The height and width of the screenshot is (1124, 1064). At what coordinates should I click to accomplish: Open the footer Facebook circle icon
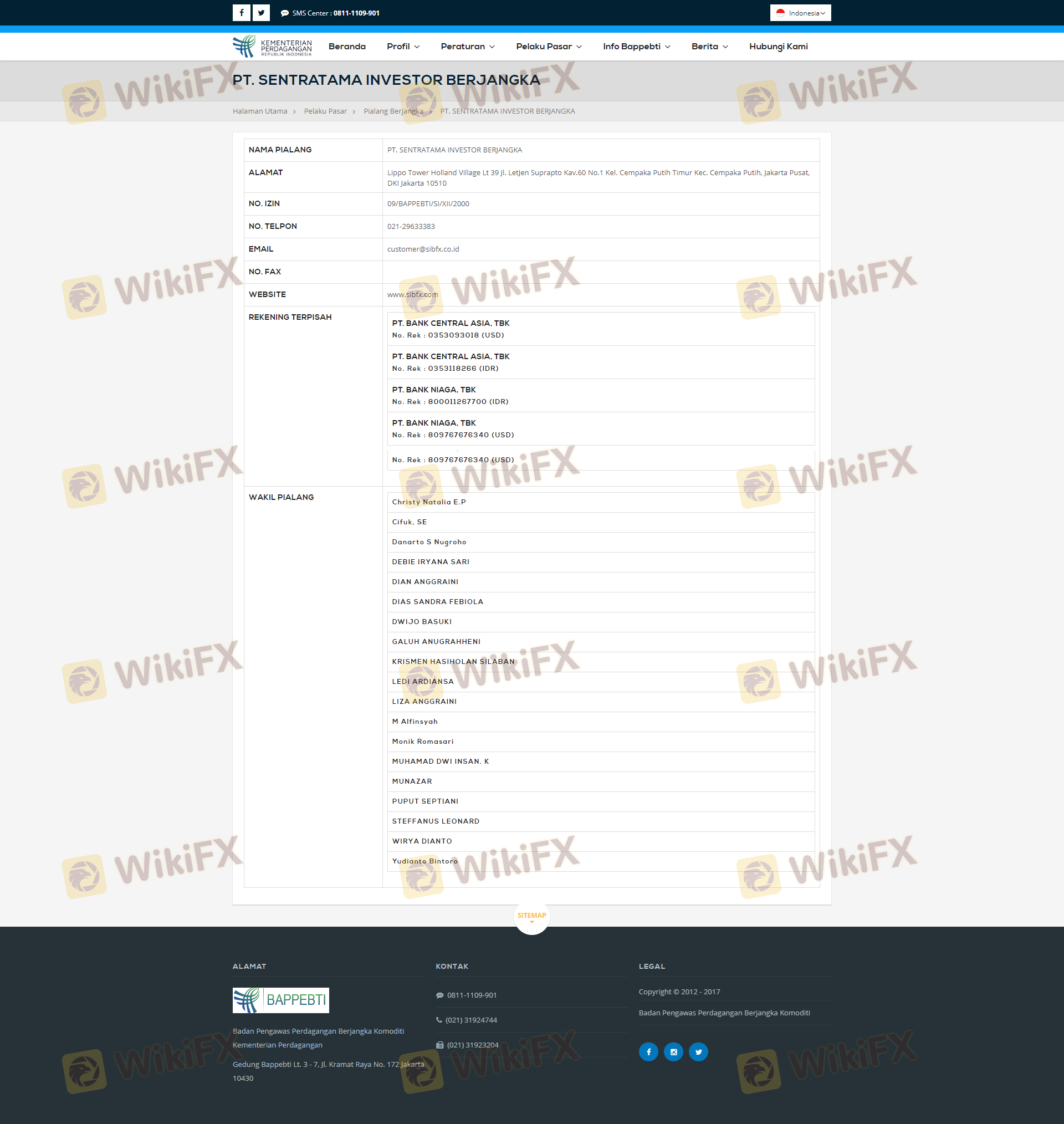pos(648,1052)
